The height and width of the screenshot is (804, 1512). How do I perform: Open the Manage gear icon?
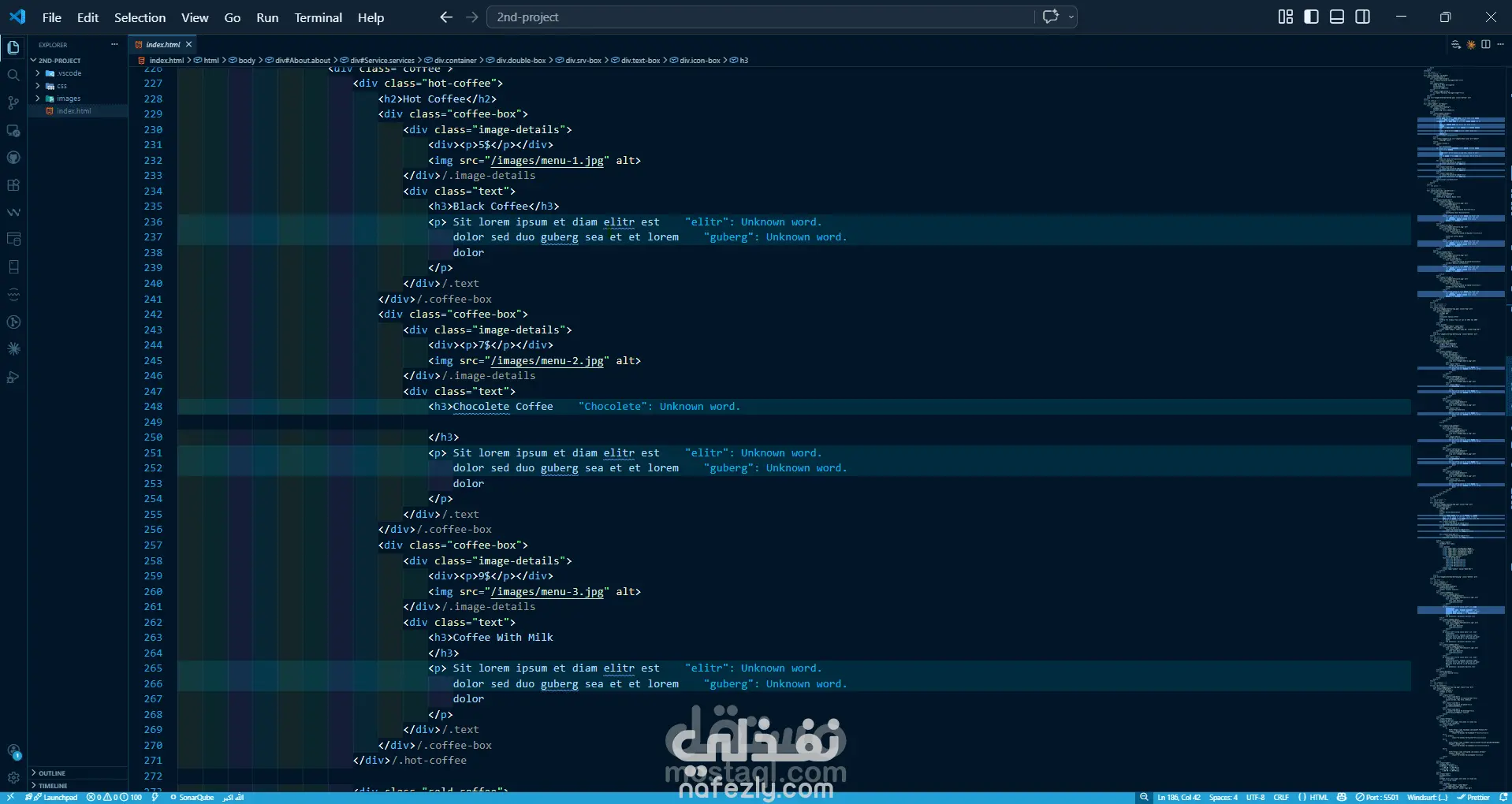[13, 778]
